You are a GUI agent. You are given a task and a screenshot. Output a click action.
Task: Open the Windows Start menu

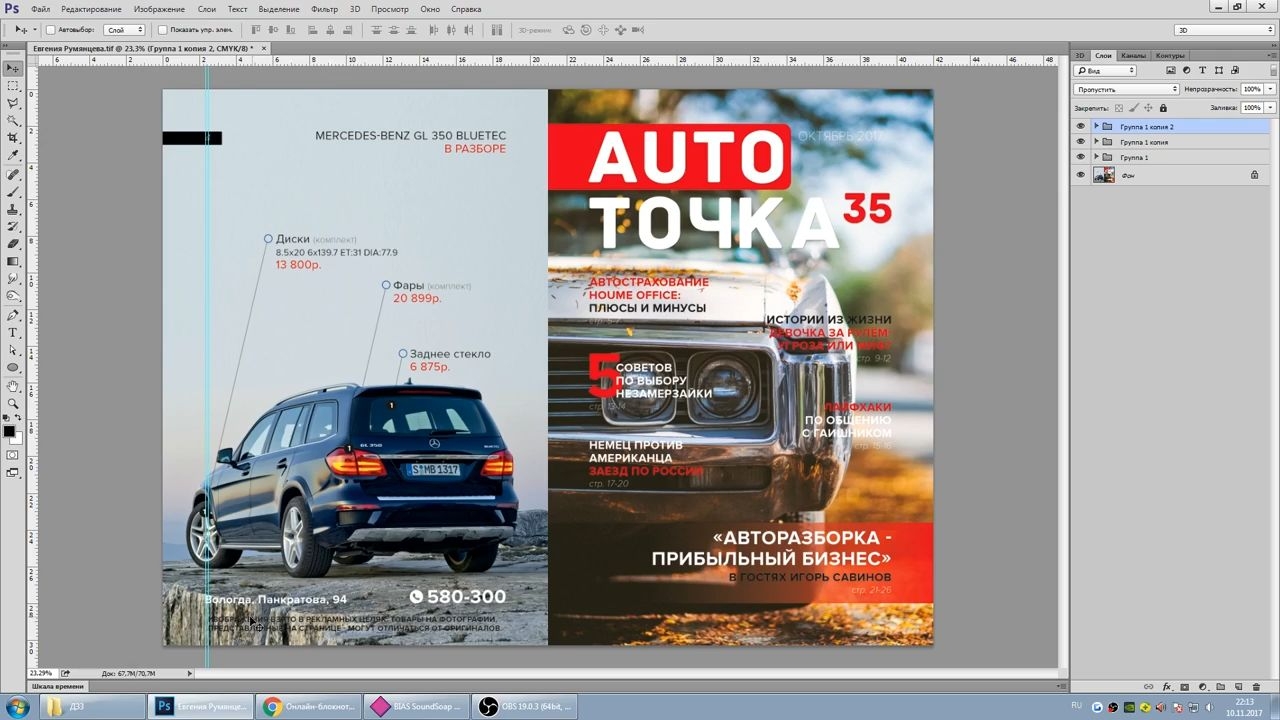(18, 707)
